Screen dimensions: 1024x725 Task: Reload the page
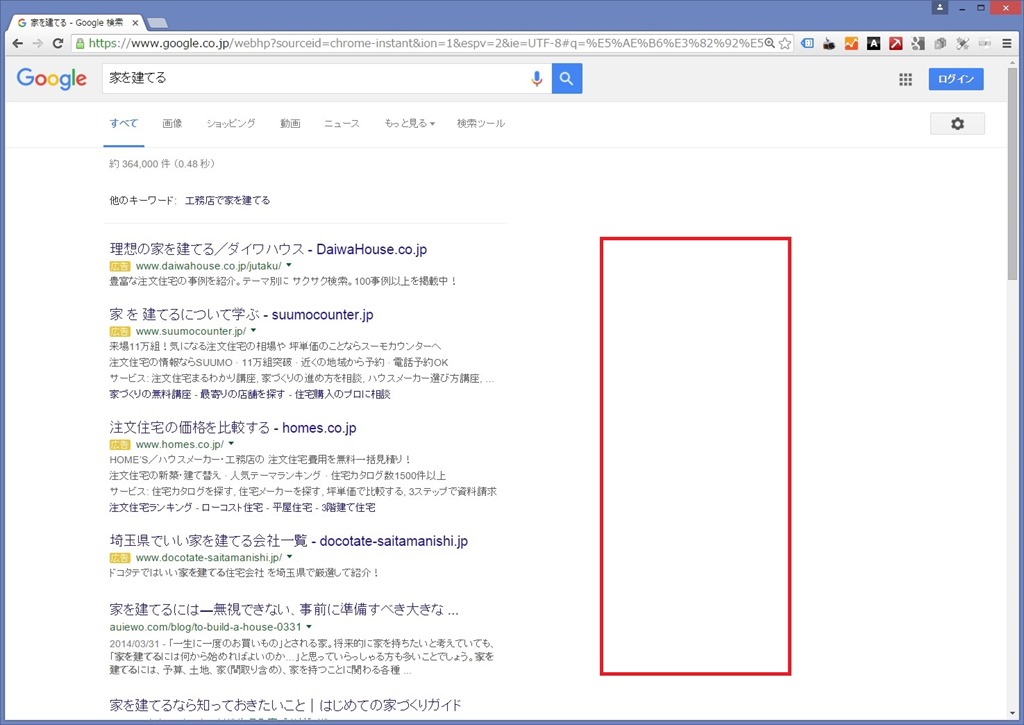(58, 44)
